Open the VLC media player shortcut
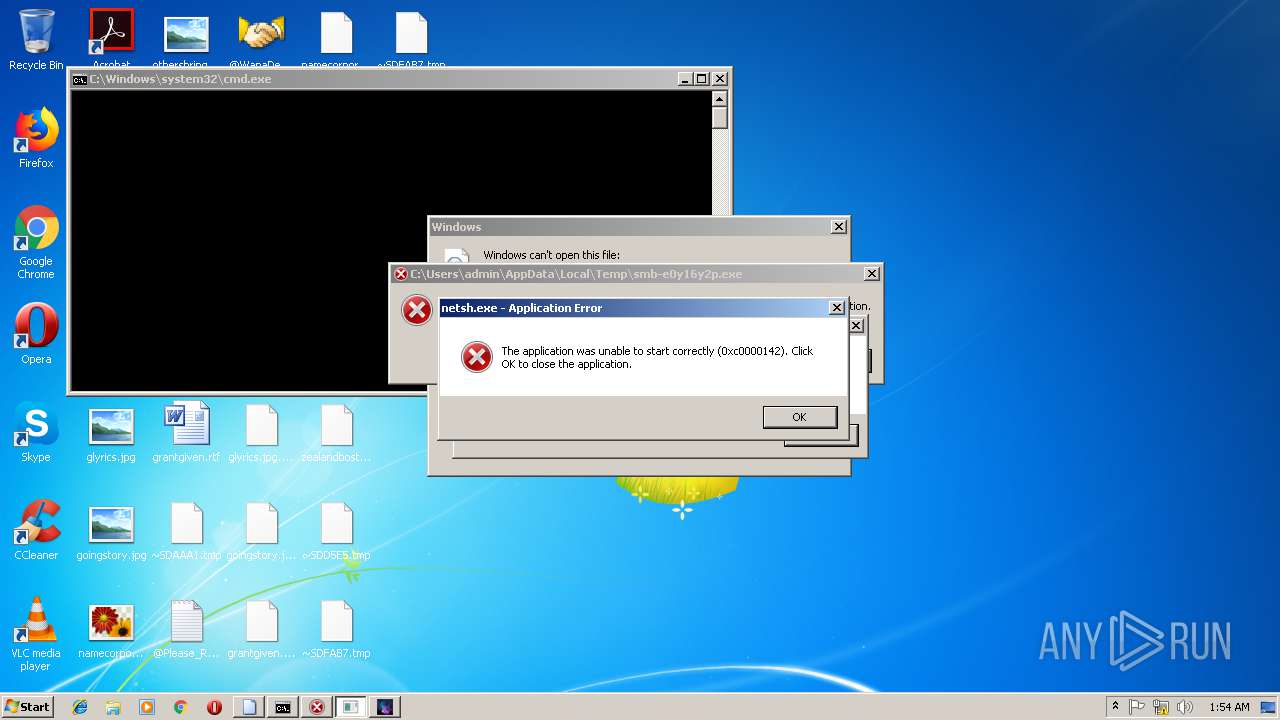1280x720 pixels. click(36, 634)
